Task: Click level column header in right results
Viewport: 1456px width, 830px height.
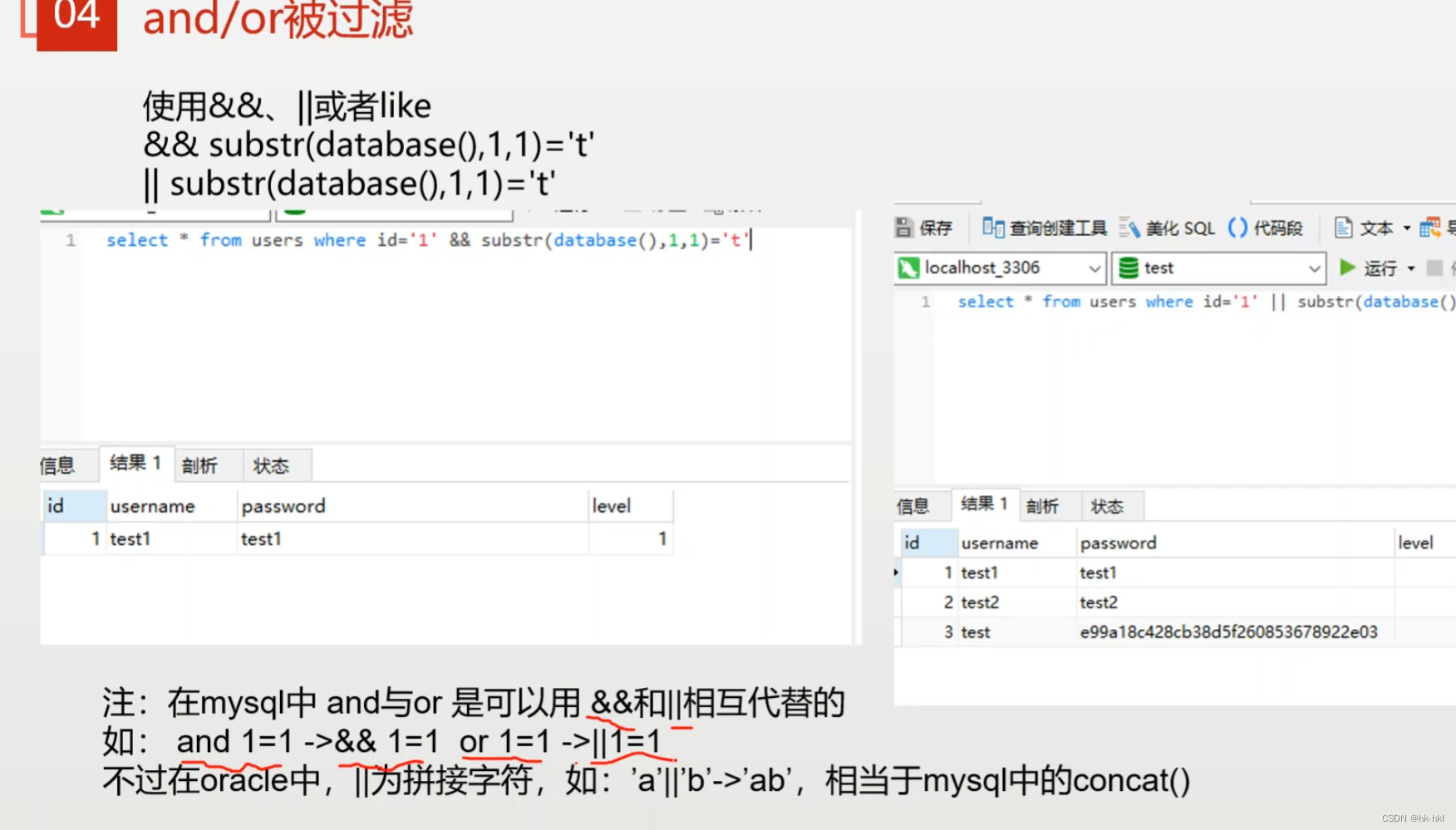Action: click(x=1424, y=543)
